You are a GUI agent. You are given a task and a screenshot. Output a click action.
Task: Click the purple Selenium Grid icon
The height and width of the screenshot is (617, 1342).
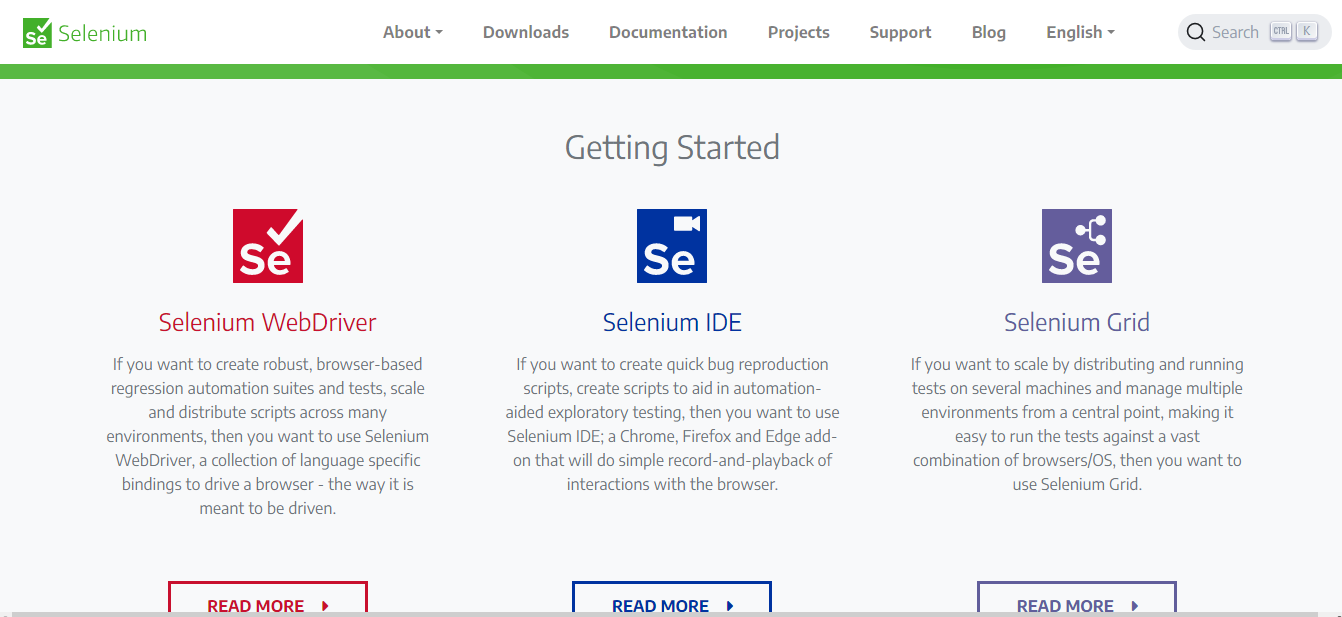click(1077, 246)
